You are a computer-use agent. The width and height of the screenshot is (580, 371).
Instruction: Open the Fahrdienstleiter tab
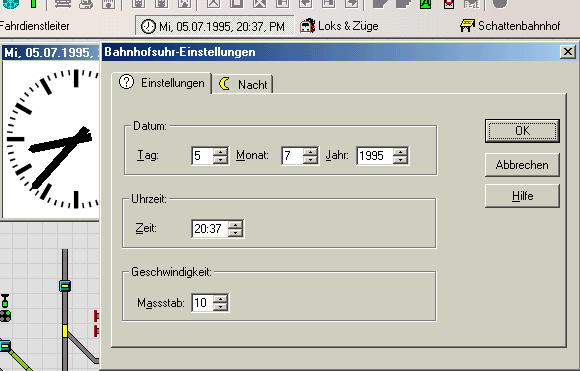point(34,26)
